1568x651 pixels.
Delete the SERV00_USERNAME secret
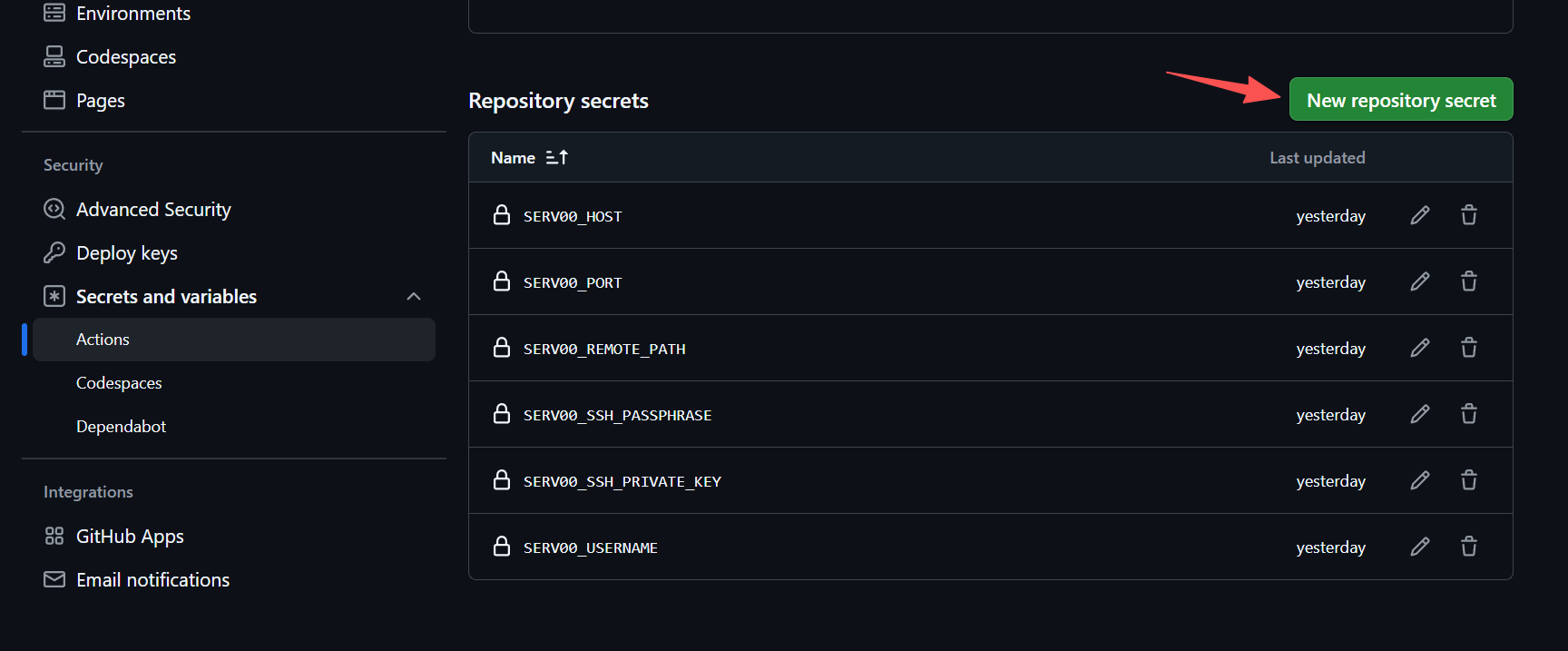point(1469,547)
